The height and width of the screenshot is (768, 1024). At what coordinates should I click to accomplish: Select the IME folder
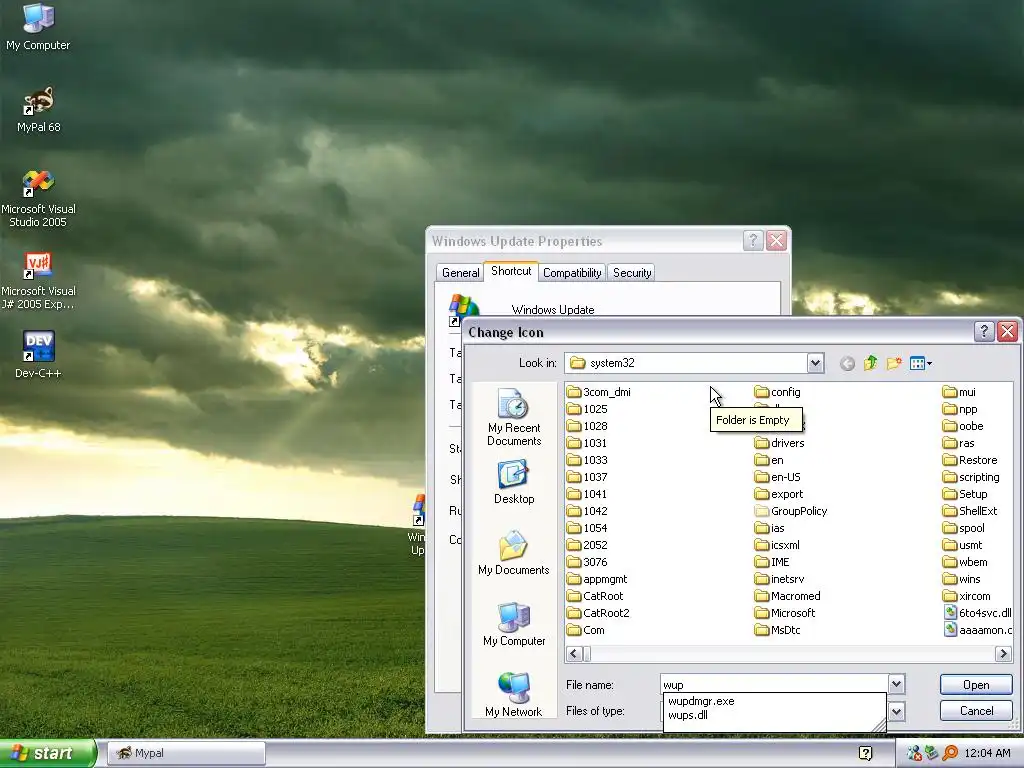pyautogui.click(x=772, y=562)
